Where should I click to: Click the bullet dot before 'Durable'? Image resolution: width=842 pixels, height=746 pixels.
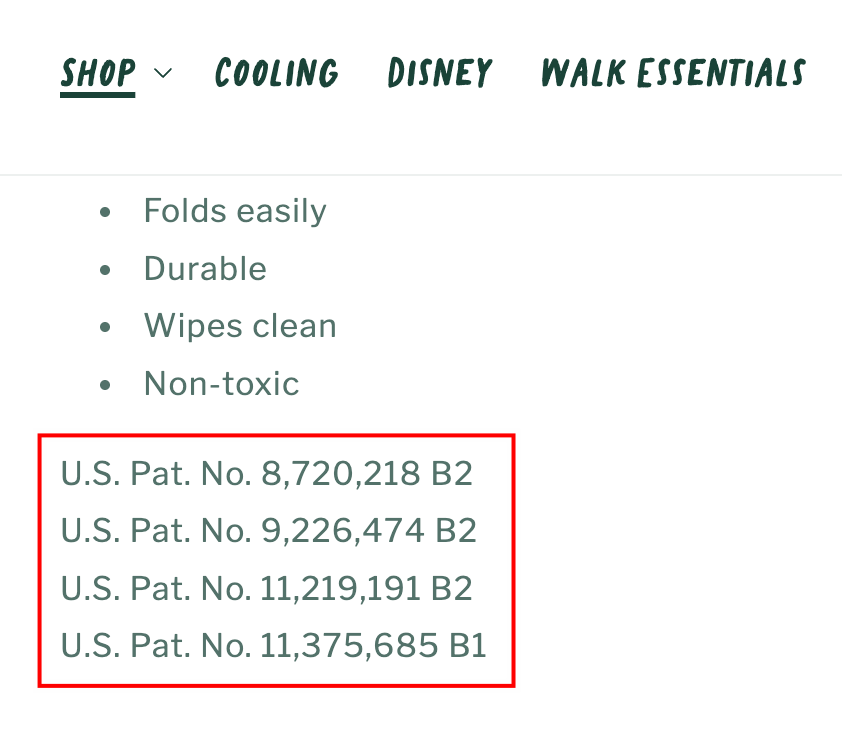[x=106, y=270]
